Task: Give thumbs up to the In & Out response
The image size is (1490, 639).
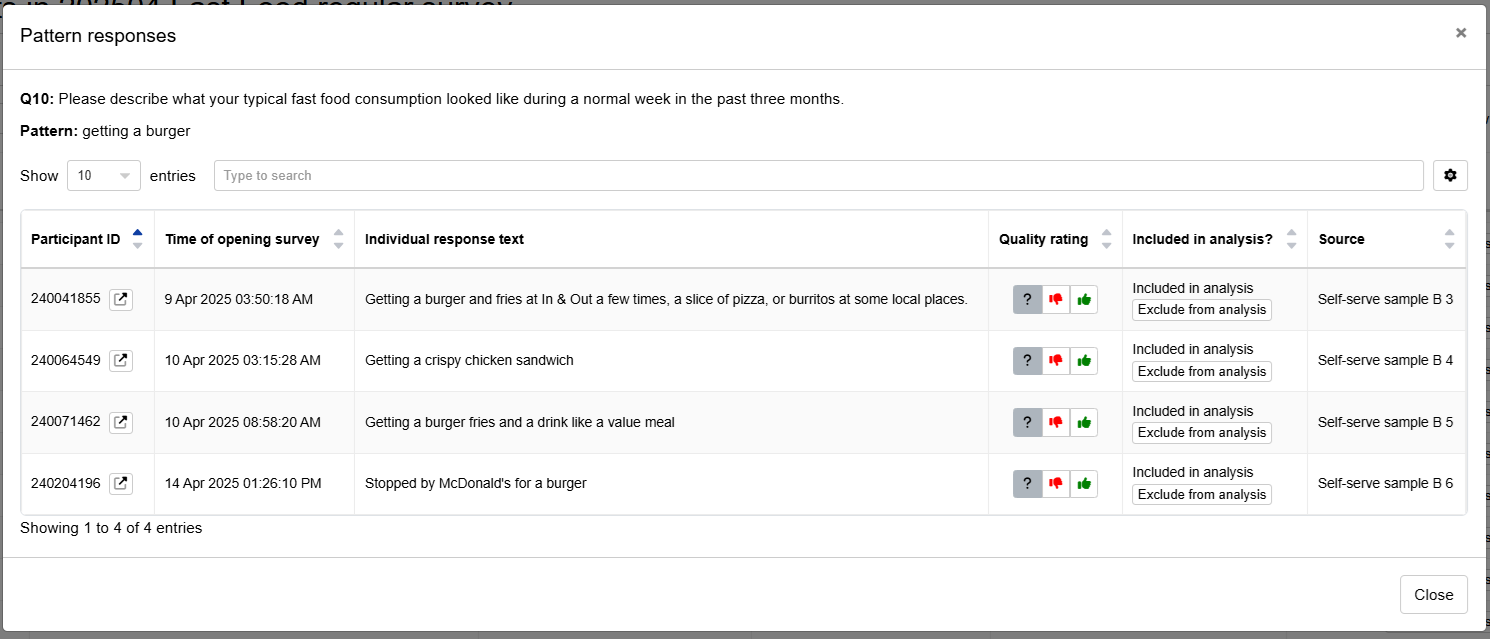Action: [1083, 299]
